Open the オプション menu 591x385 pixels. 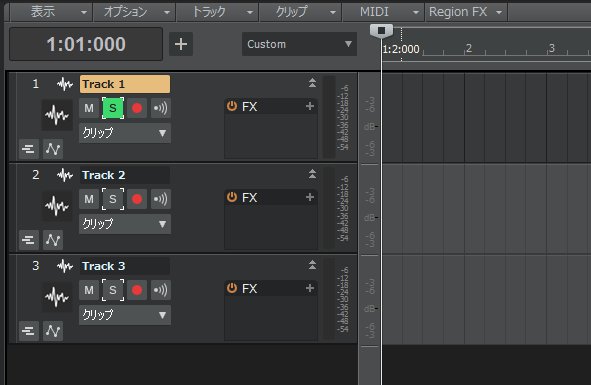pos(134,12)
